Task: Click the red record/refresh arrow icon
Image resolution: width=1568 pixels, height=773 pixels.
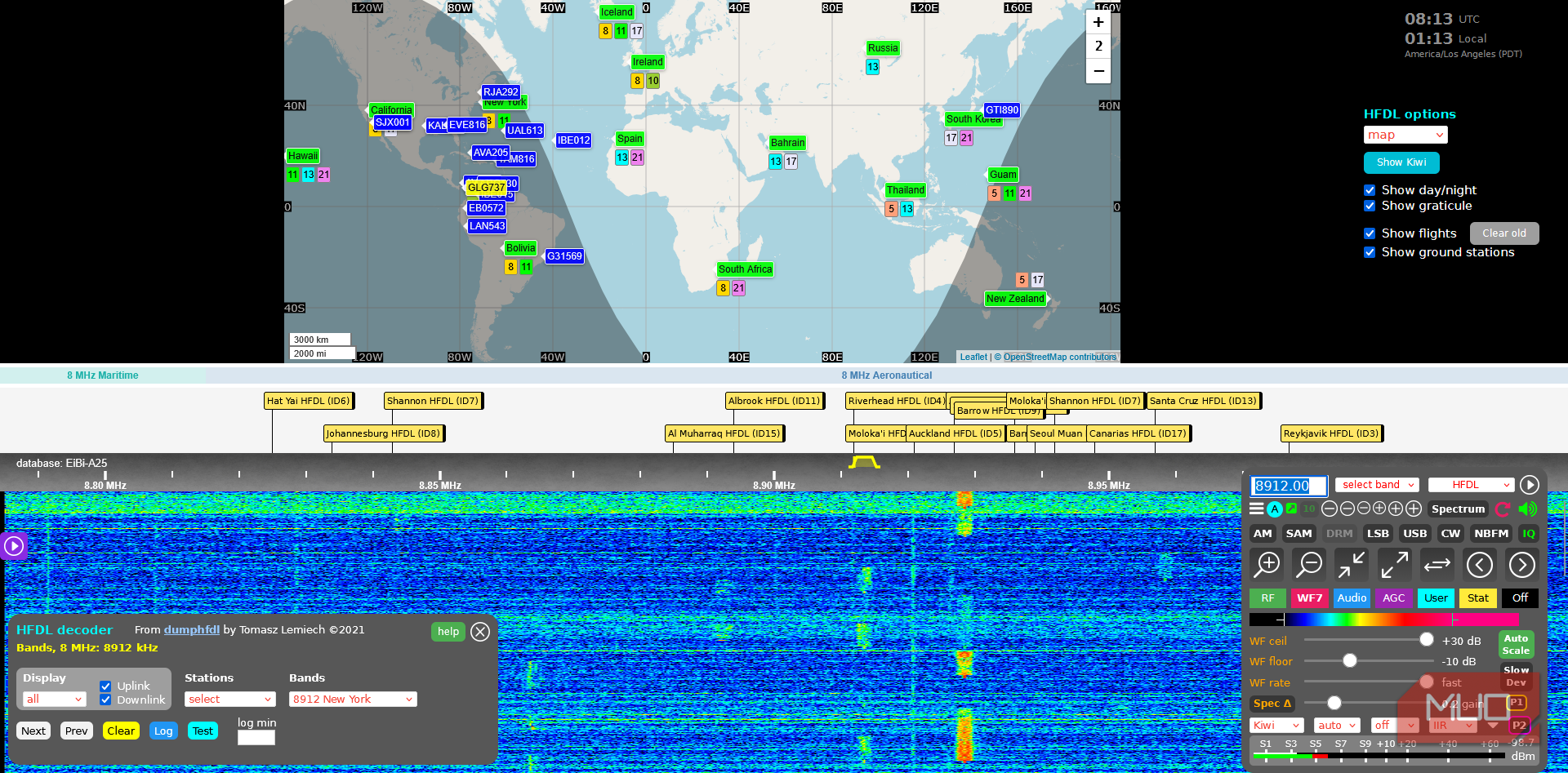Action: point(1503,509)
